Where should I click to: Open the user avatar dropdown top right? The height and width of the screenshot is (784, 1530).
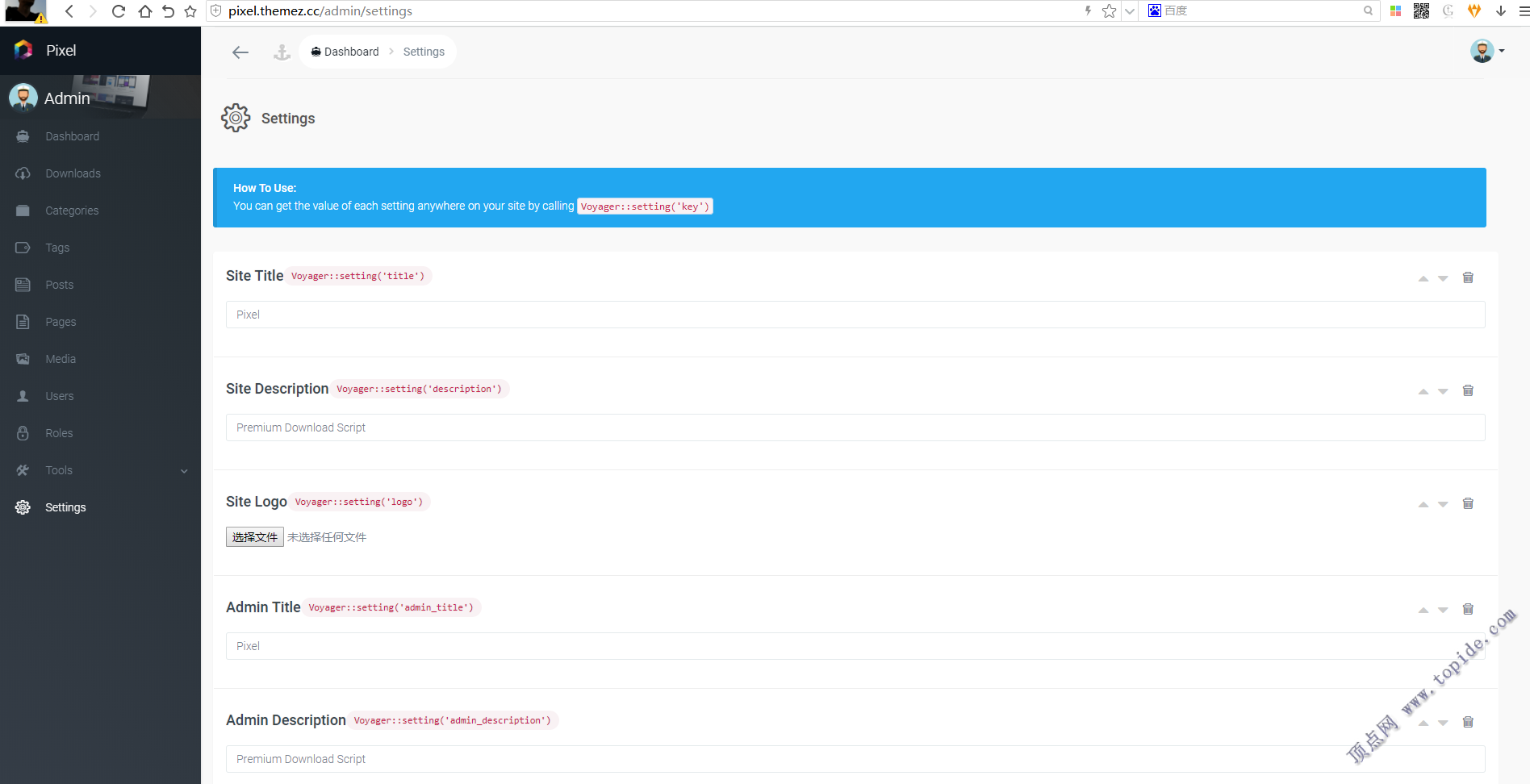point(1487,51)
